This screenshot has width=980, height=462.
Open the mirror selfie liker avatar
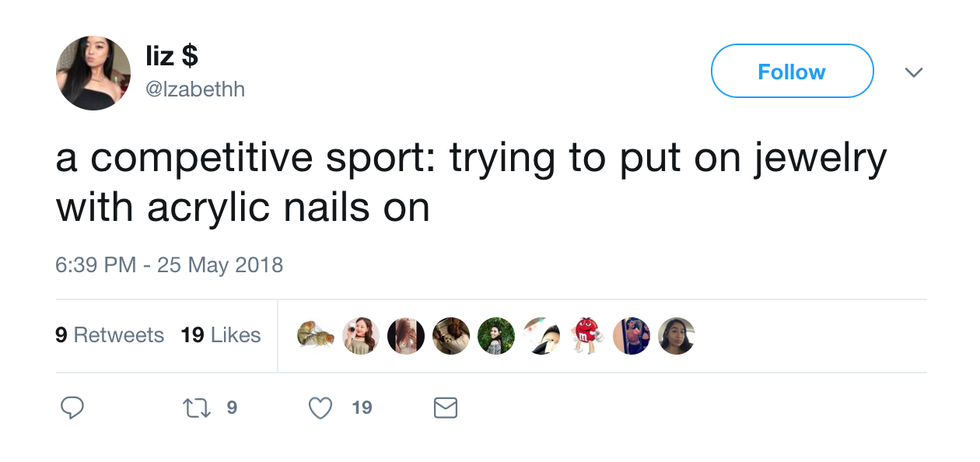point(631,336)
